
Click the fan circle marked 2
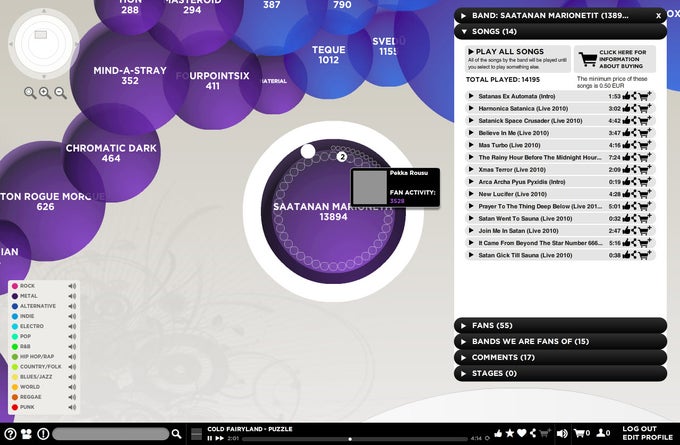(x=342, y=157)
